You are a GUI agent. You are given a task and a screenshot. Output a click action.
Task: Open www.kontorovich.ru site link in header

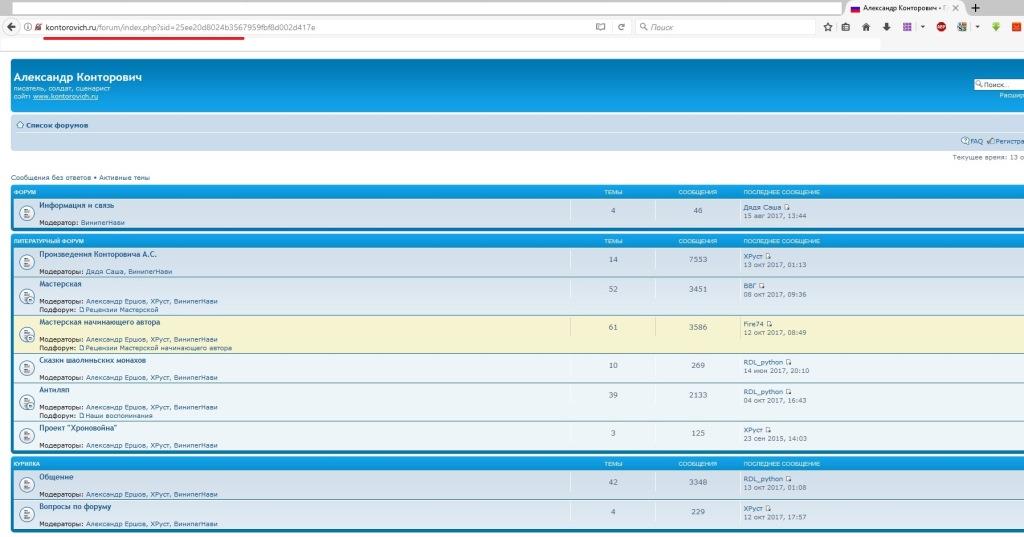[65, 96]
